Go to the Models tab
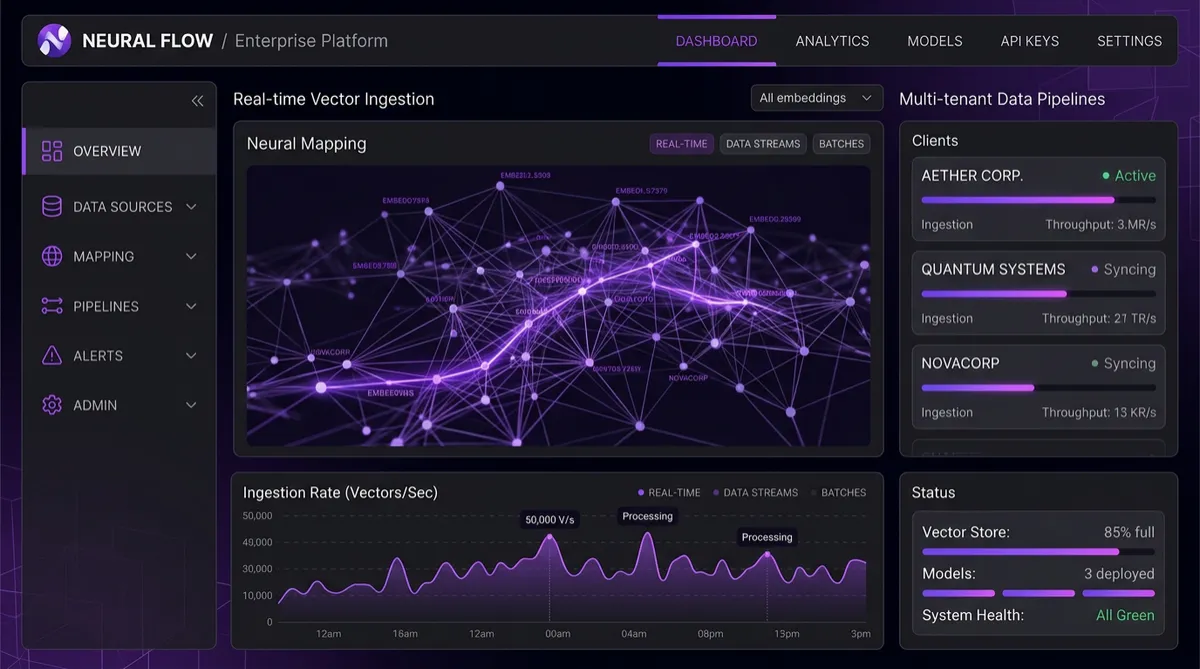1200x669 pixels. point(935,41)
